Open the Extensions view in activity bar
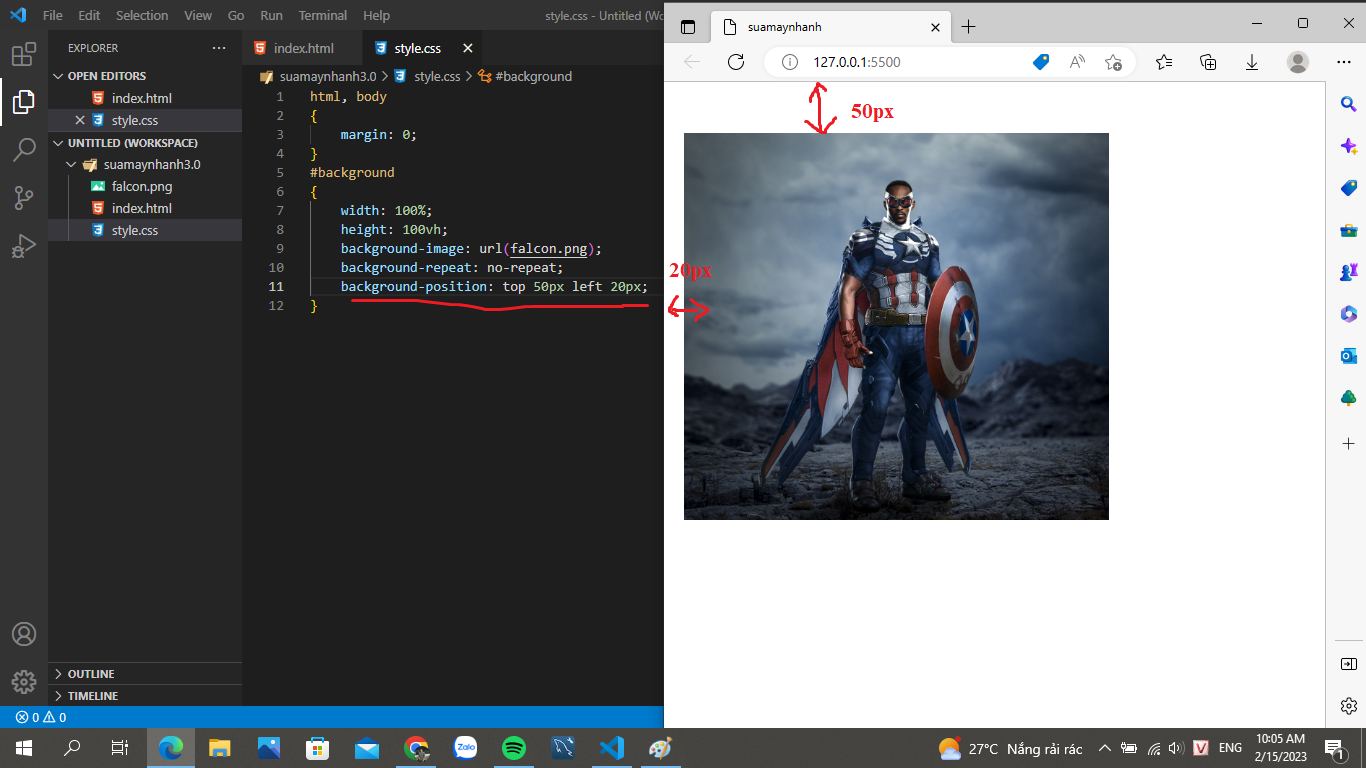This screenshot has height=768, width=1366. coord(23,54)
